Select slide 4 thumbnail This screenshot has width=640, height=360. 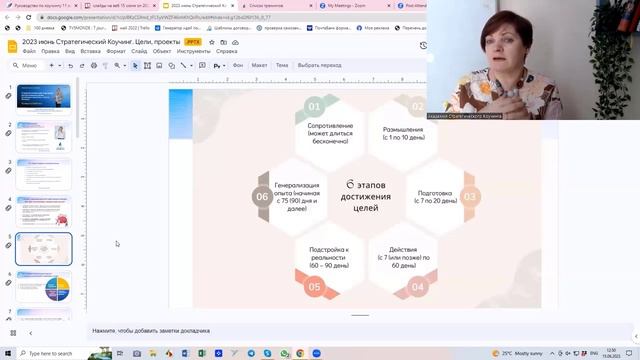pyautogui.click(x=44, y=211)
